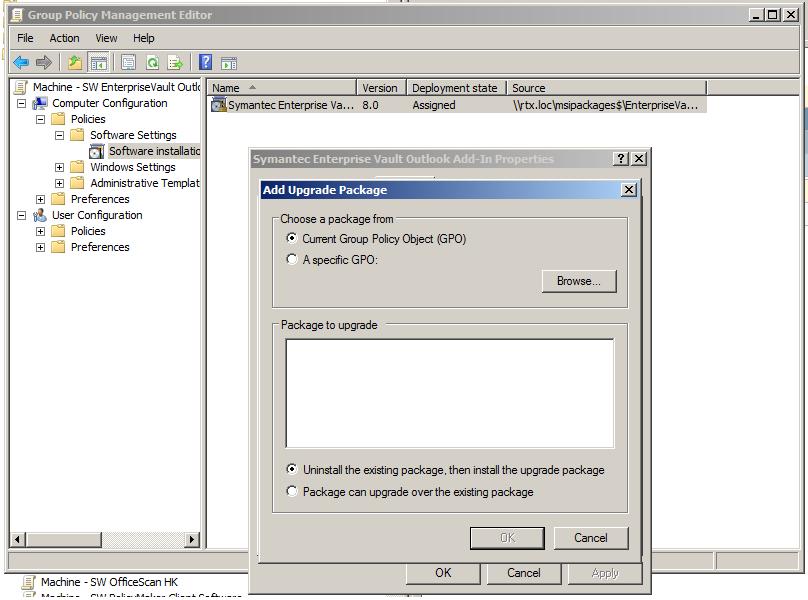The height and width of the screenshot is (600, 808).
Task: Toggle the Show/Hide Action Pane icon
Action: click(229, 63)
